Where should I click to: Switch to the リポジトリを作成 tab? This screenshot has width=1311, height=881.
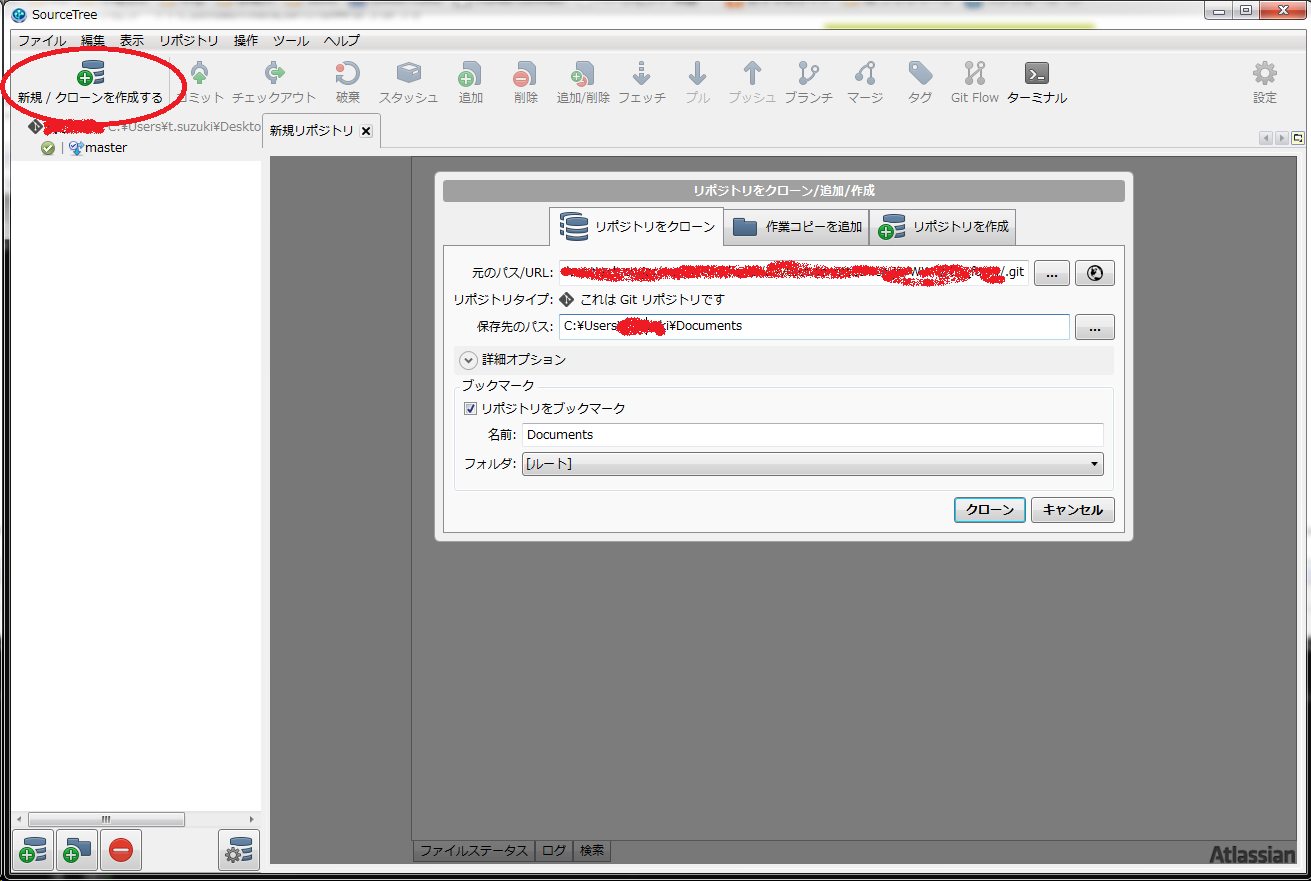(943, 227)
